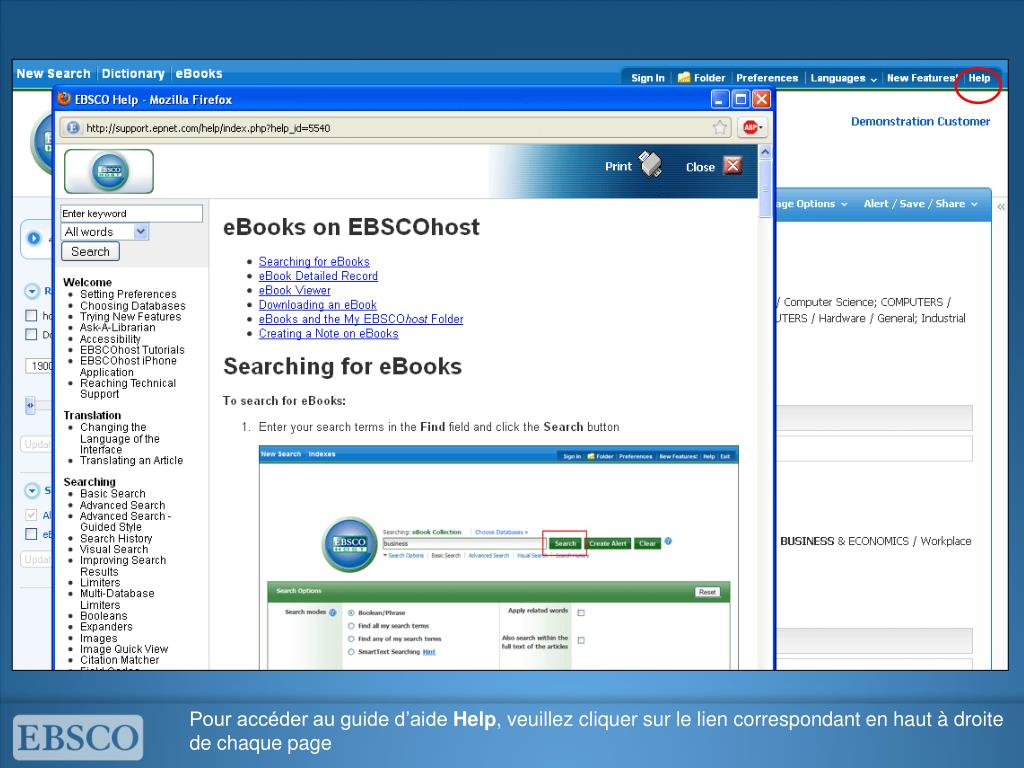Click the site identity icon in the address bar
The height and width of the screenshot is (768, 1024).
(x=72, y=128)
